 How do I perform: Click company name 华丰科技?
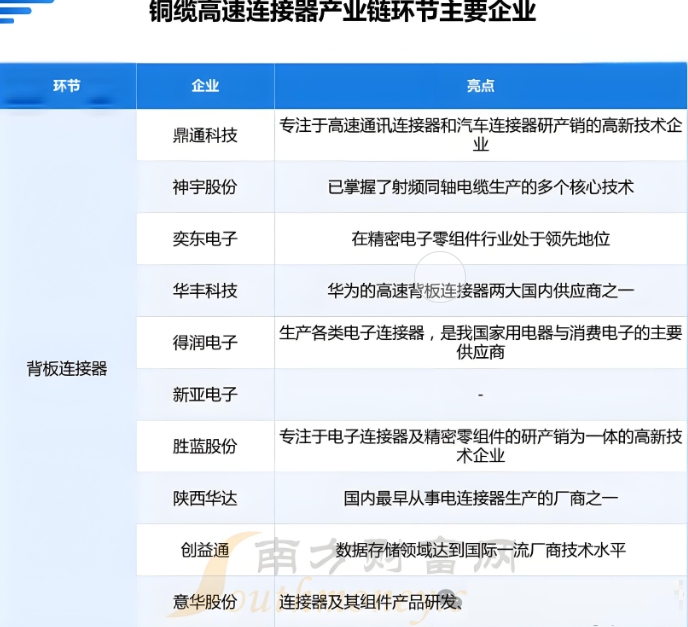(x=205, y=290)
